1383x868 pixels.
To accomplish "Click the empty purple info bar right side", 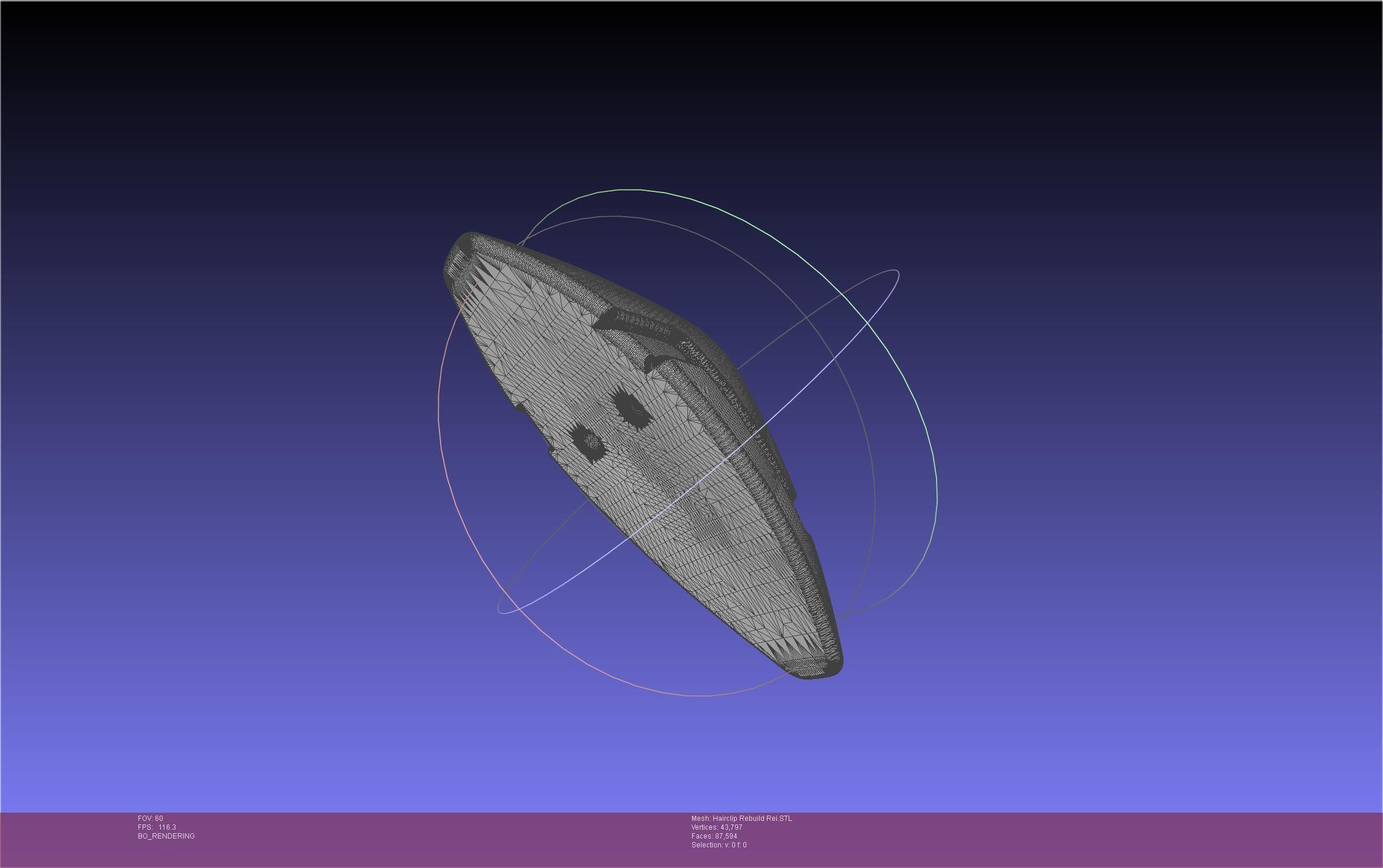I will (1119, 839).
